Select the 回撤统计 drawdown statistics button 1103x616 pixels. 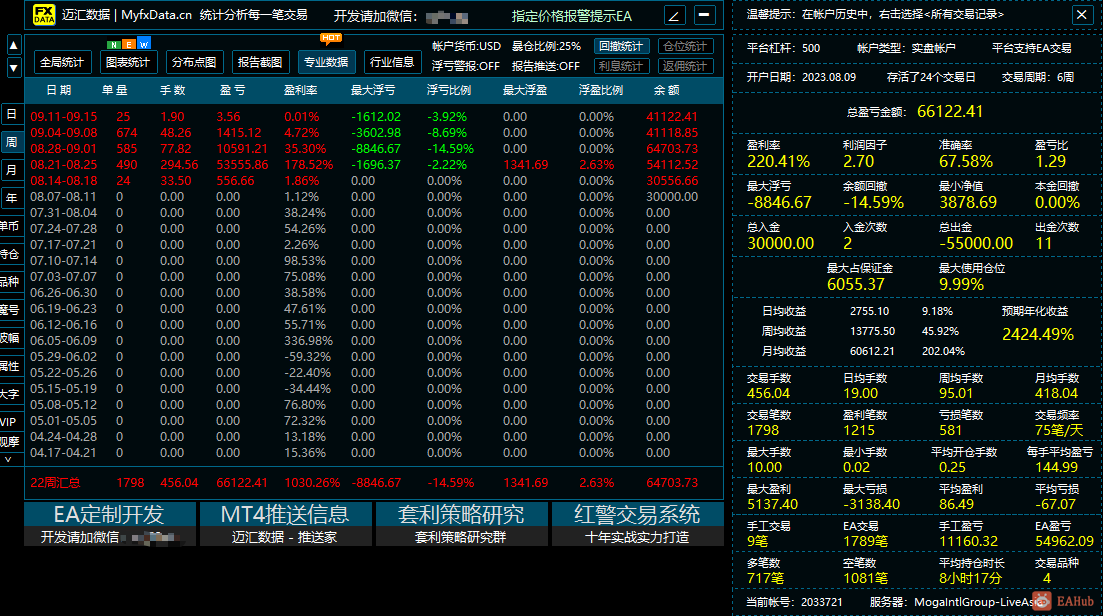(621, 46)
